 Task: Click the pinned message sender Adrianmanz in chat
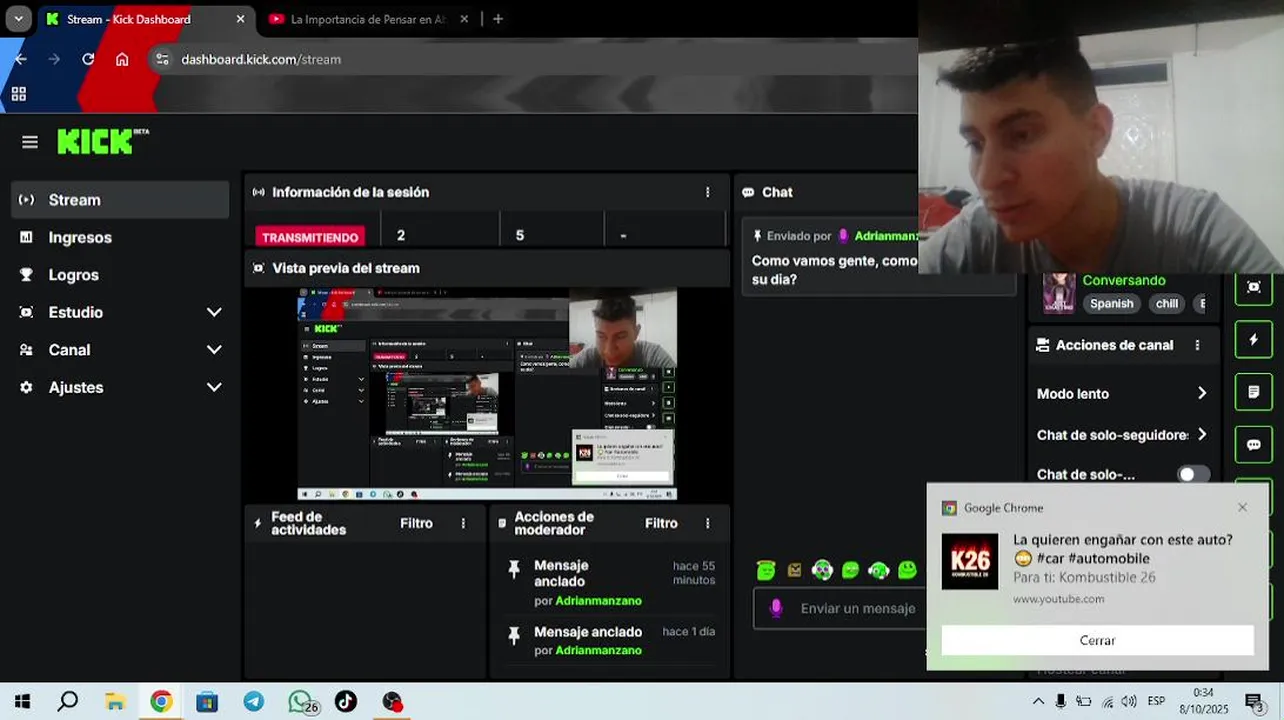click(885, 236)
